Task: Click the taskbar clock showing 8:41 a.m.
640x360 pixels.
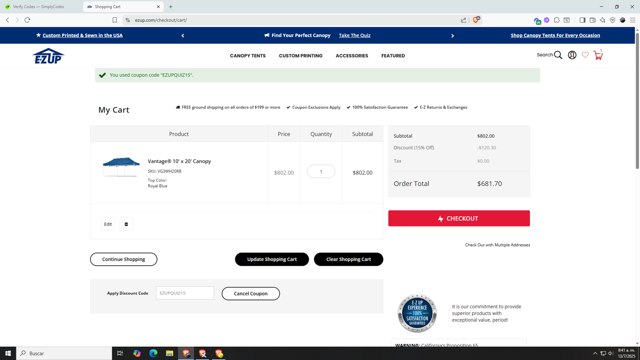Action: 626,353
